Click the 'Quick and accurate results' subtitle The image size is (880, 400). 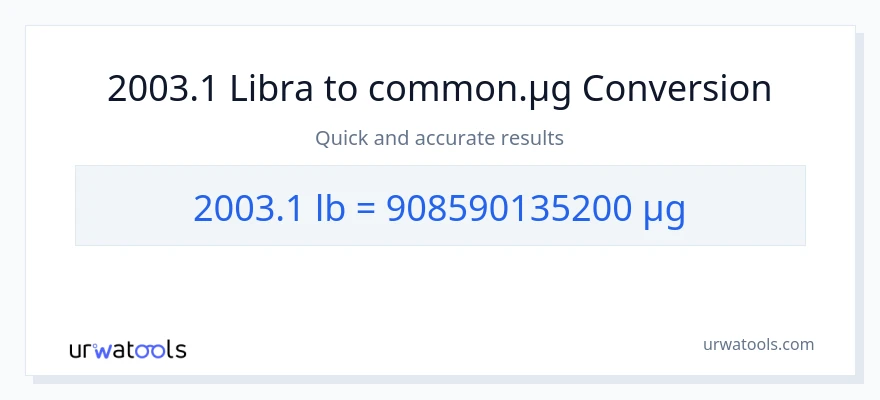(439, 138)
